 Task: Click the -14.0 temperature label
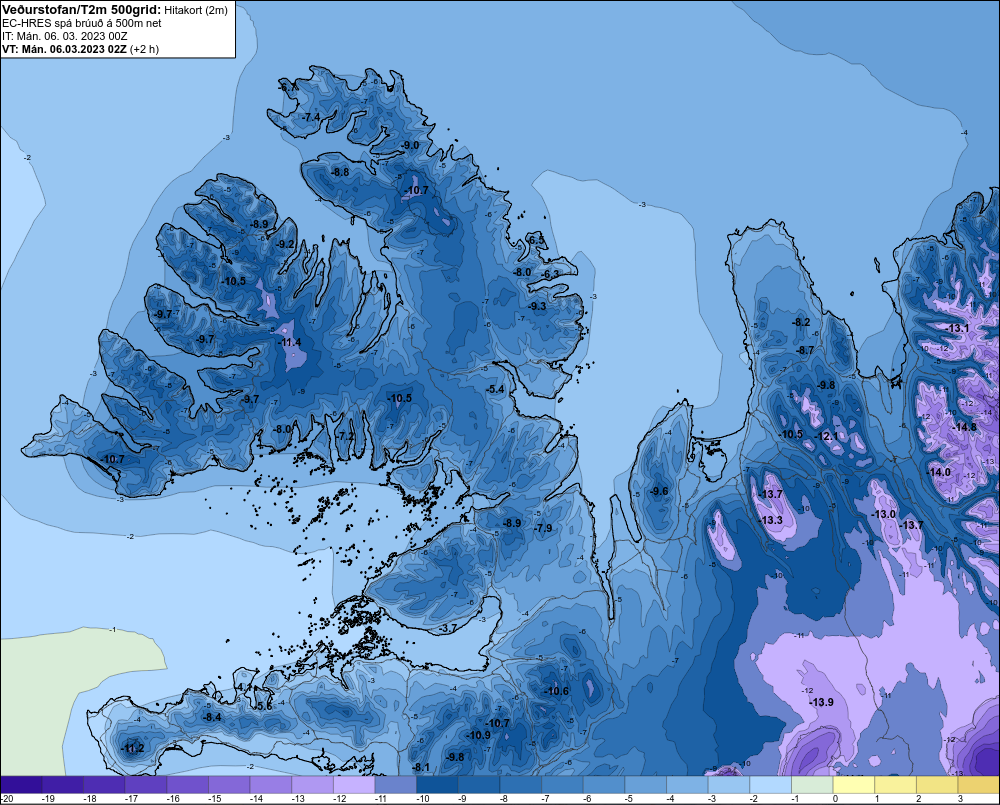939,473
